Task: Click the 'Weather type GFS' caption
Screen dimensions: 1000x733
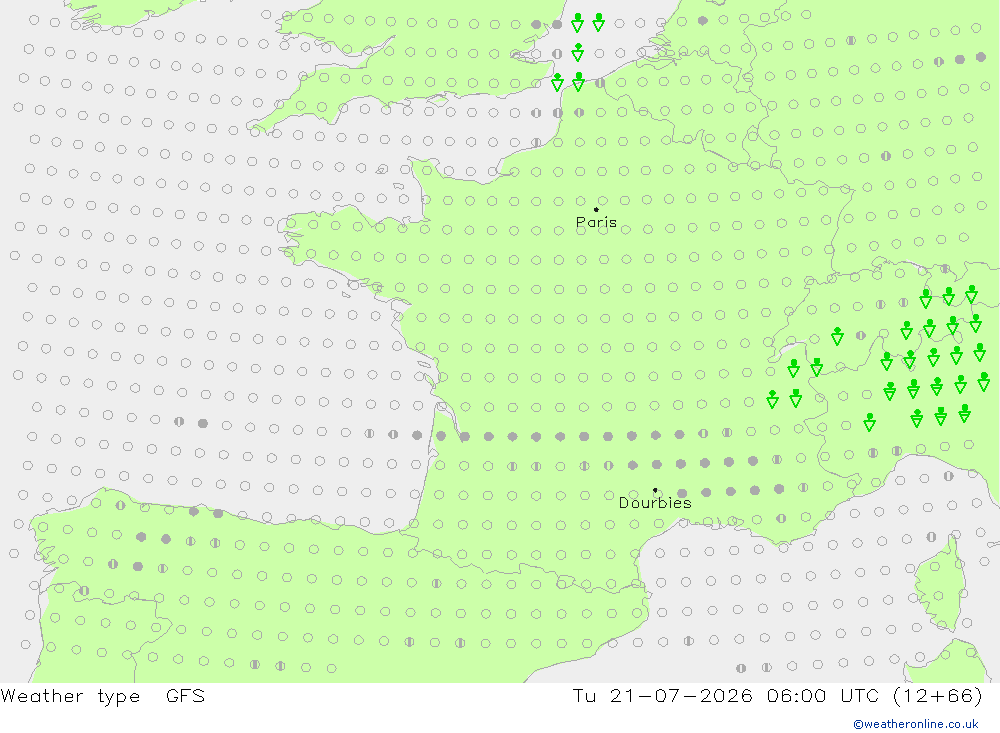Action: (103, 696)
